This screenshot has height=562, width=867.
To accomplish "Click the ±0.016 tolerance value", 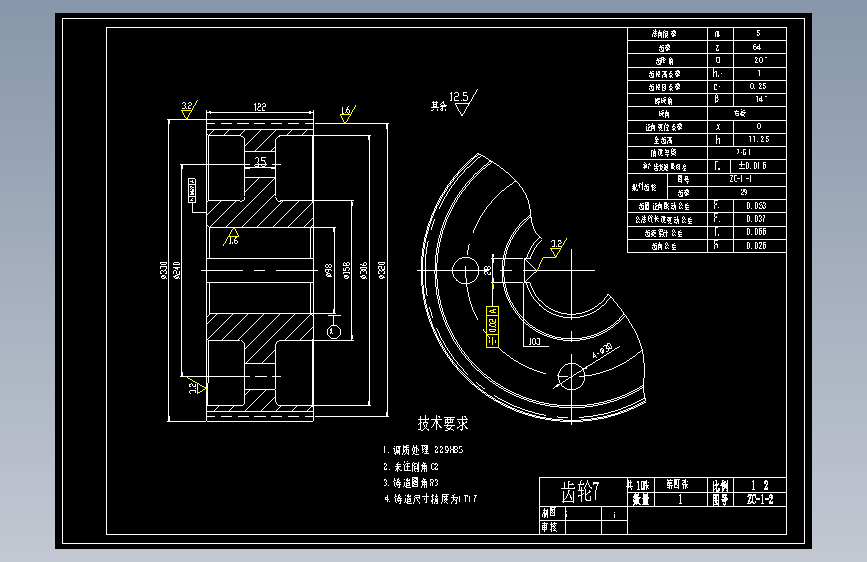I will click(753, 165).
